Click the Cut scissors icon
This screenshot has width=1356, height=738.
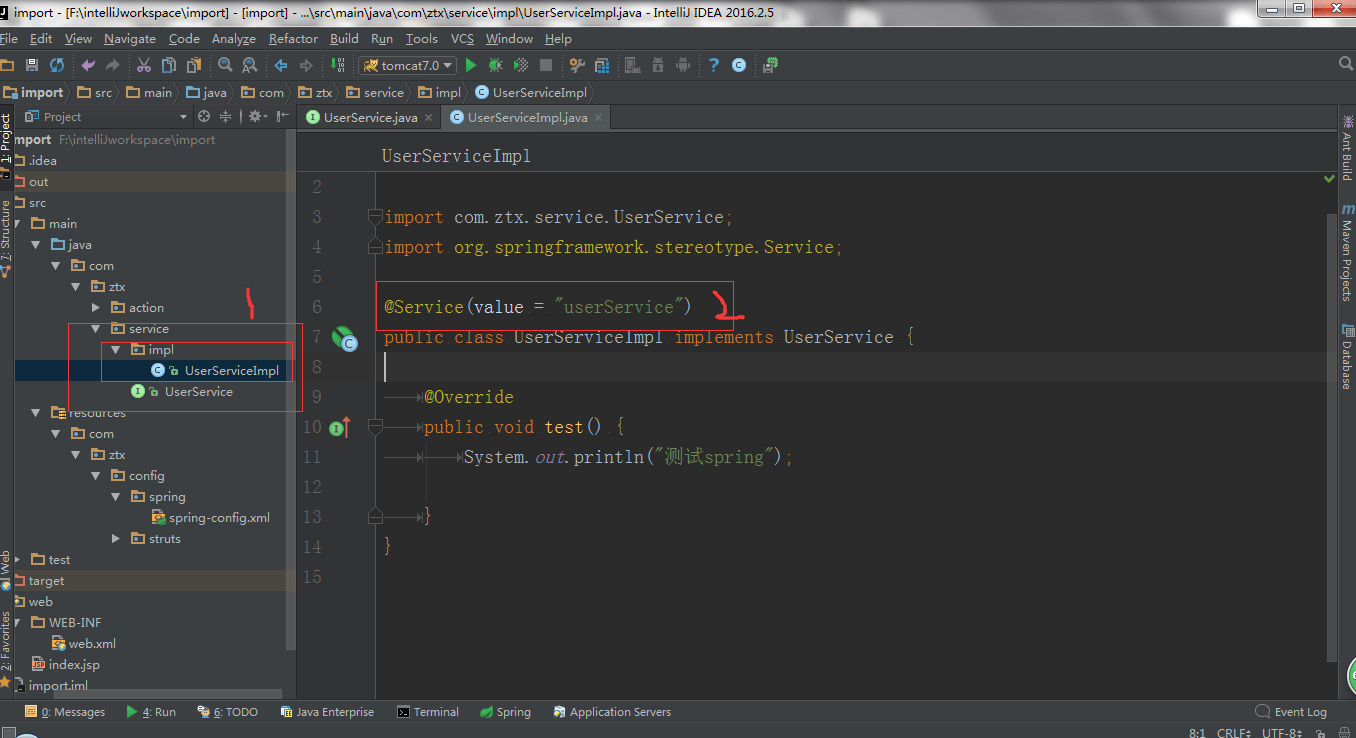pos(143,65)
